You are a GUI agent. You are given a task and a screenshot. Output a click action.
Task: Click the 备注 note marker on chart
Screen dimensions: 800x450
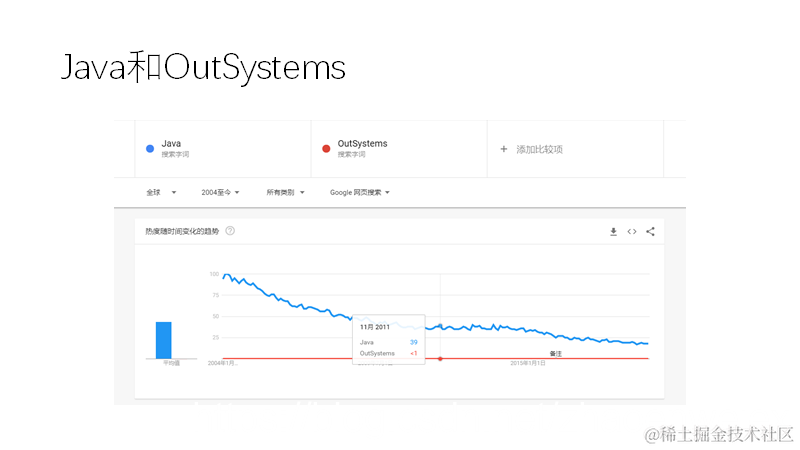[556, 354]
